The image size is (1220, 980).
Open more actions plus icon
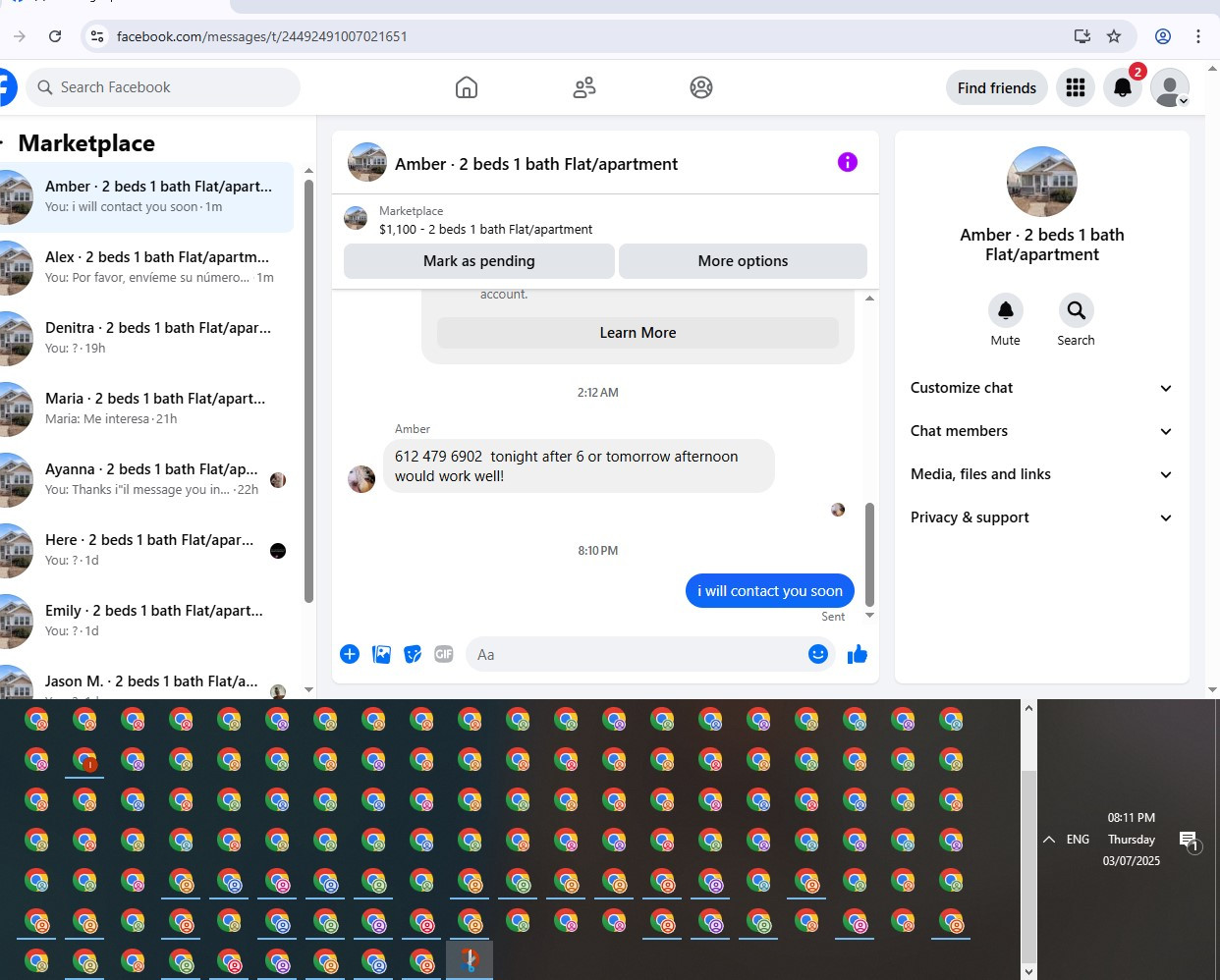coord(350,654)
